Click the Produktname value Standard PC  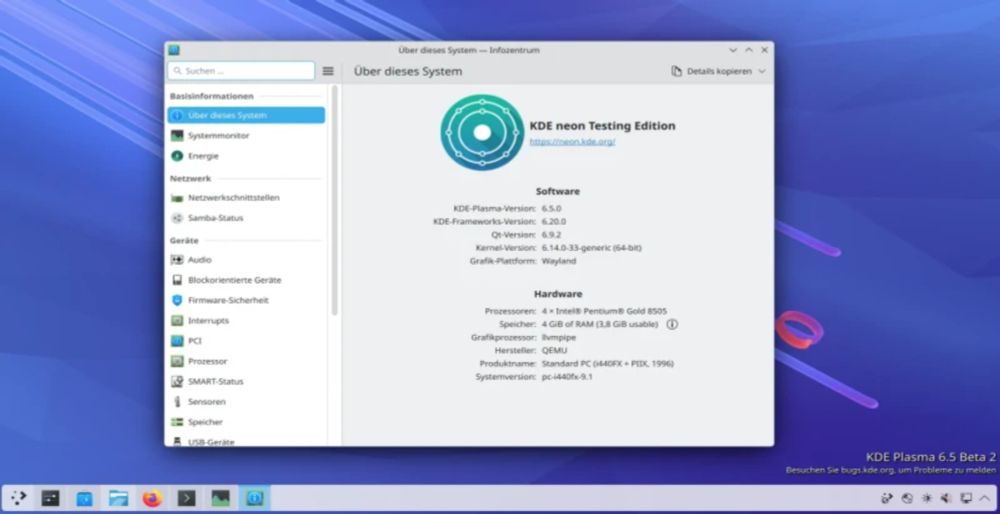point(607,363)
